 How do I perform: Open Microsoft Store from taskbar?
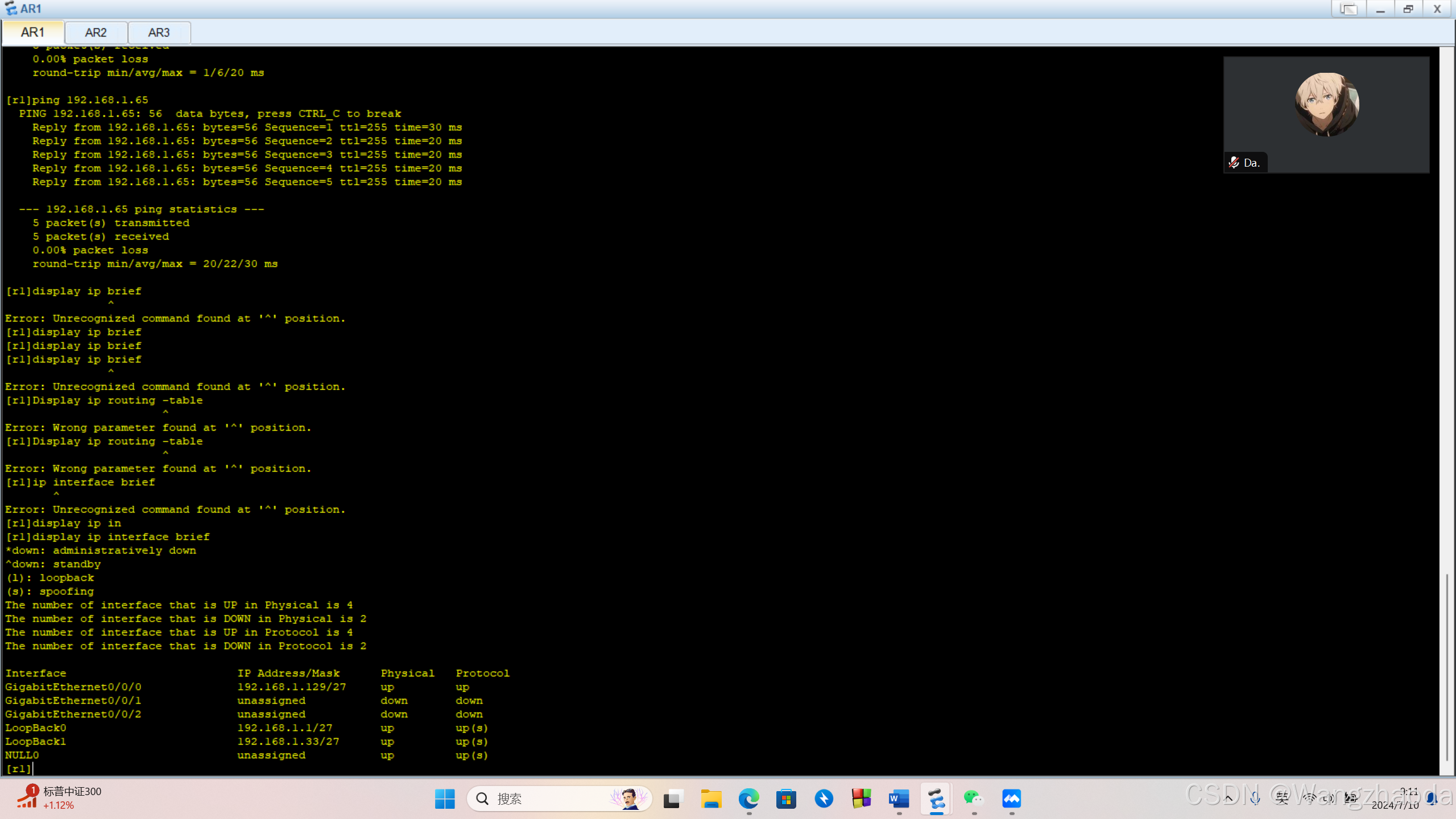786,799
